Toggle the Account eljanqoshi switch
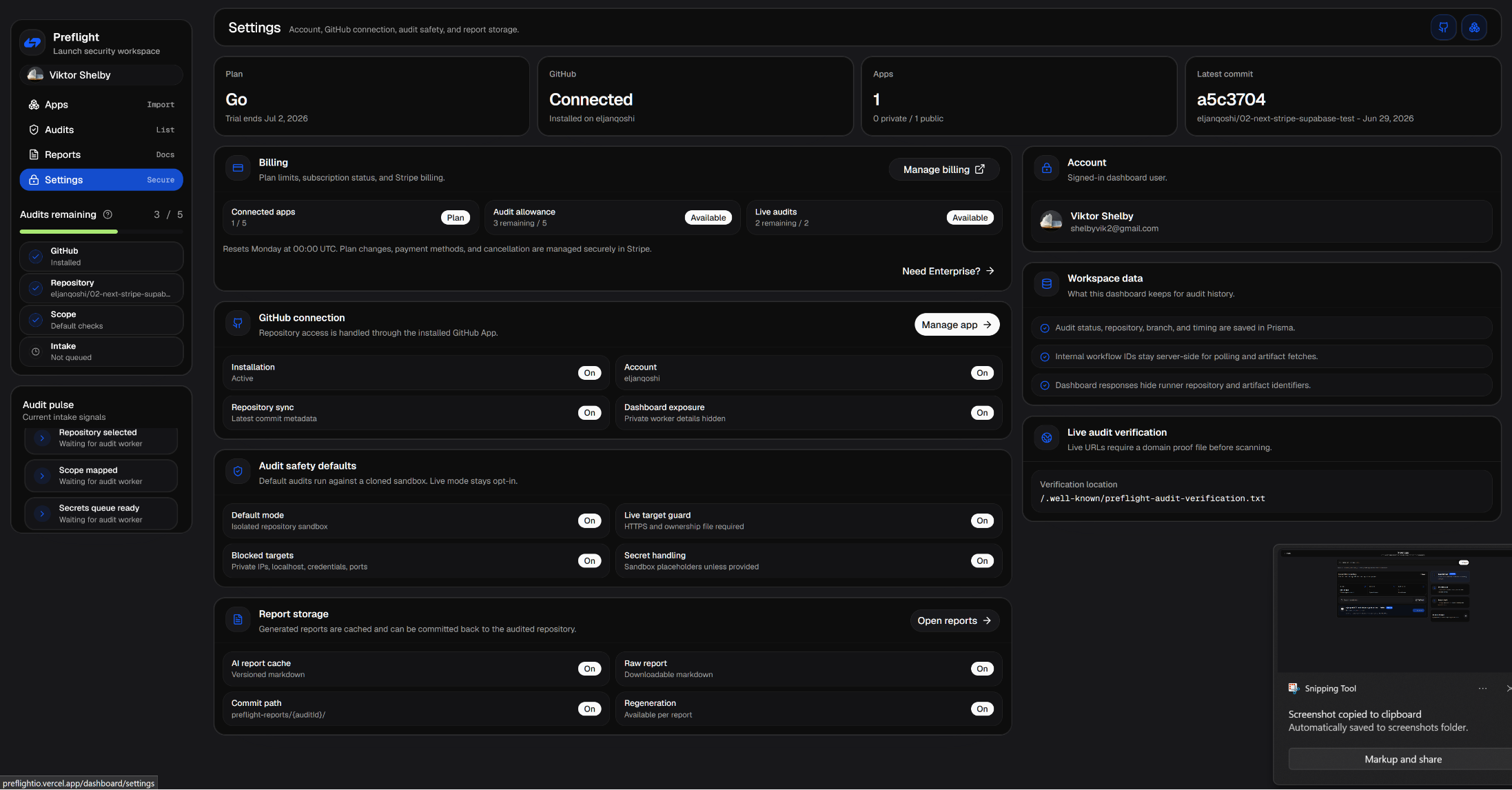The image size is (1512, 790). pos(982,373)
